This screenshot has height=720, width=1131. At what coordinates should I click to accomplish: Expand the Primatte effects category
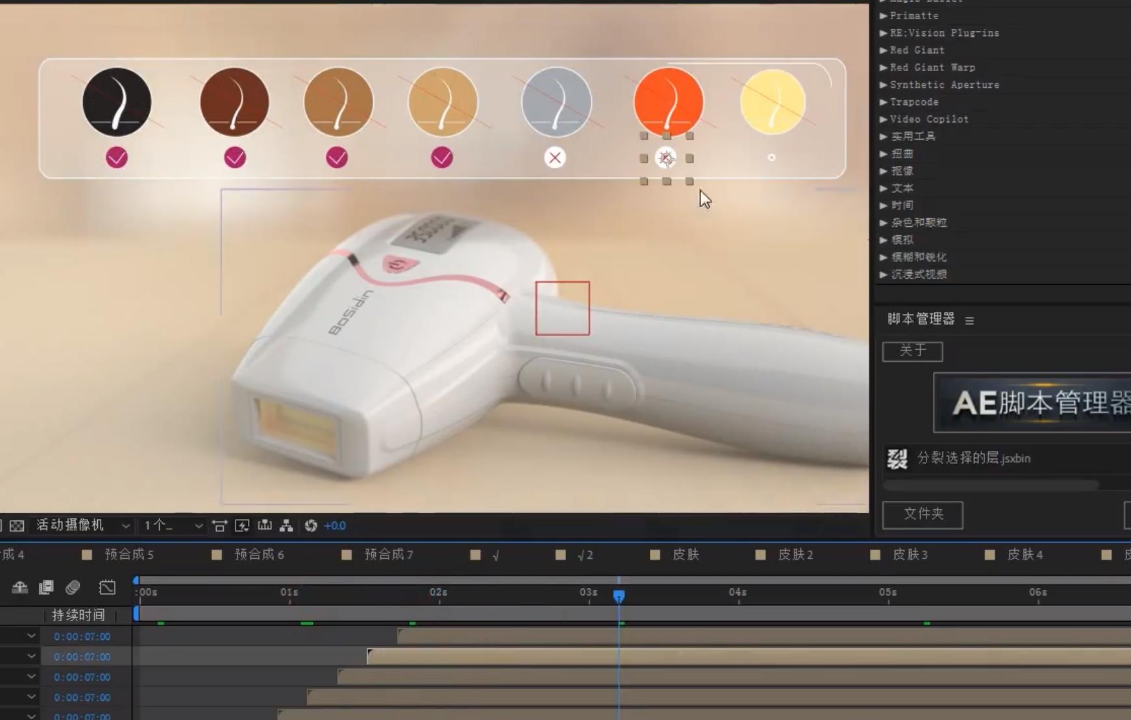[x=883, y=15]
